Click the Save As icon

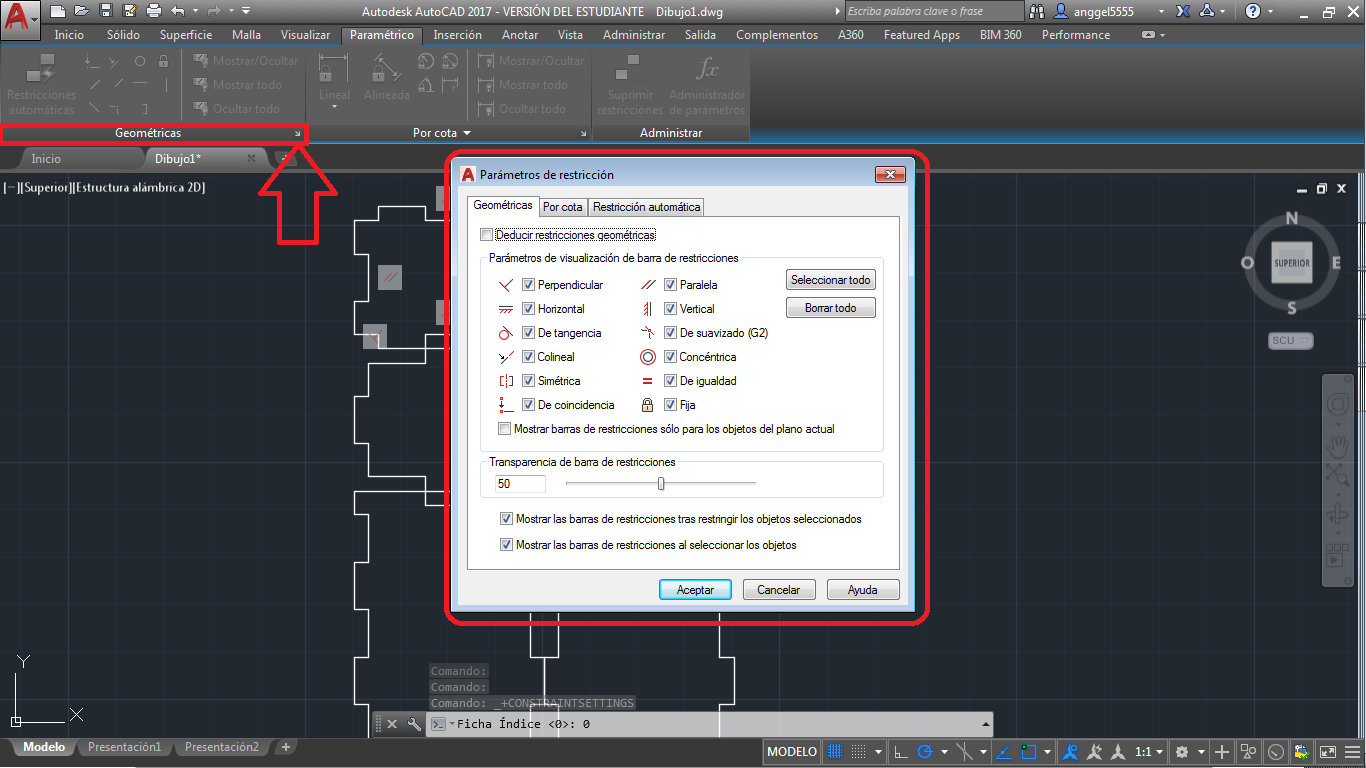[x=129, y=11]
